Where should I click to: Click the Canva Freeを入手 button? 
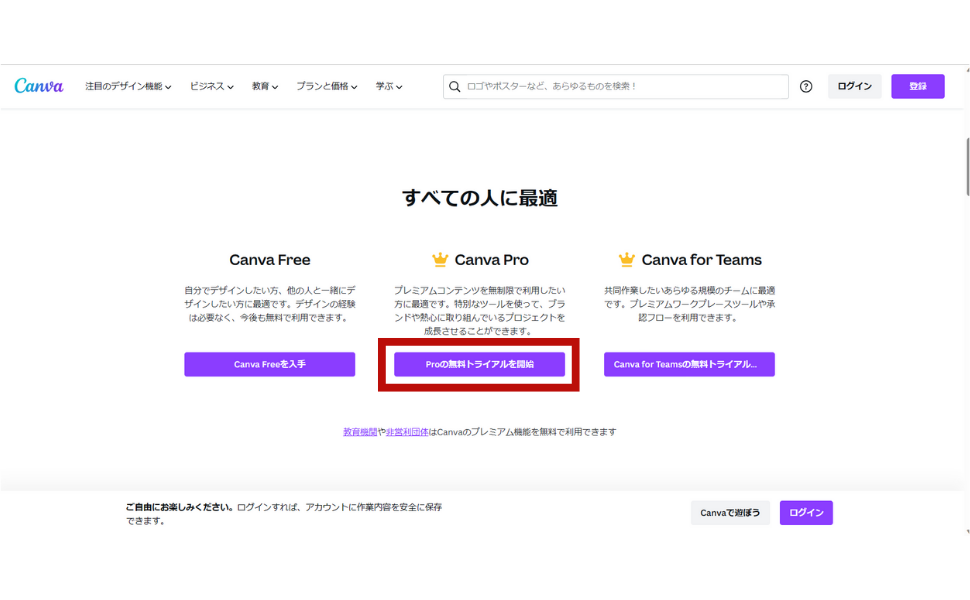click(x=270, y=364)
